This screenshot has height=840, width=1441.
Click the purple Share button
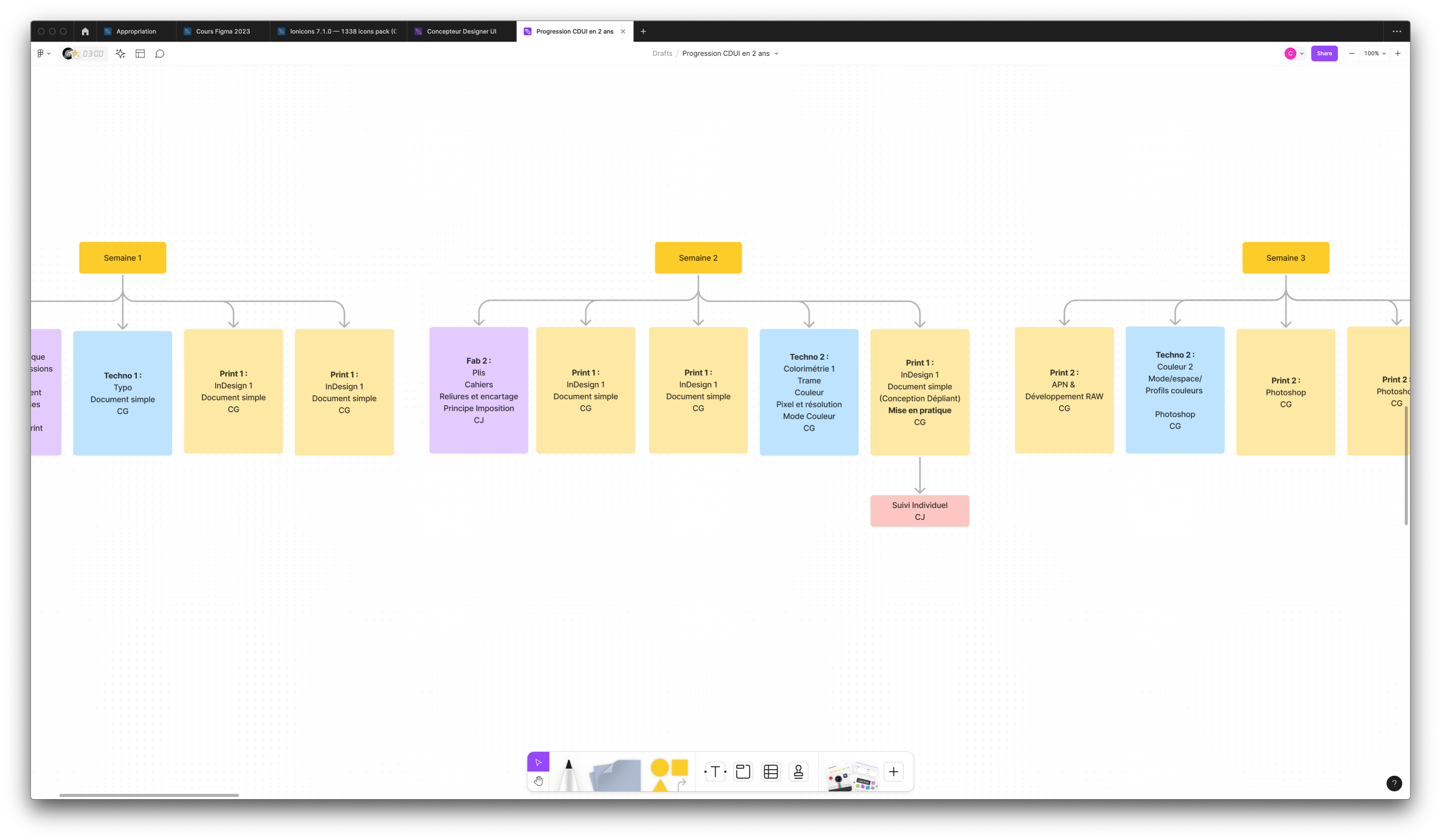tap(1324, 54)
